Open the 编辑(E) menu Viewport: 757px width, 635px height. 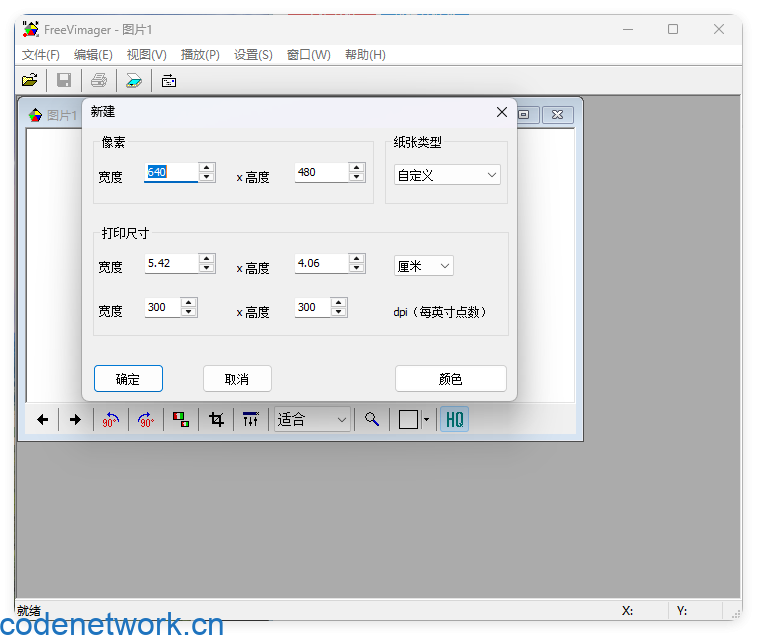[x=93, y=55]
